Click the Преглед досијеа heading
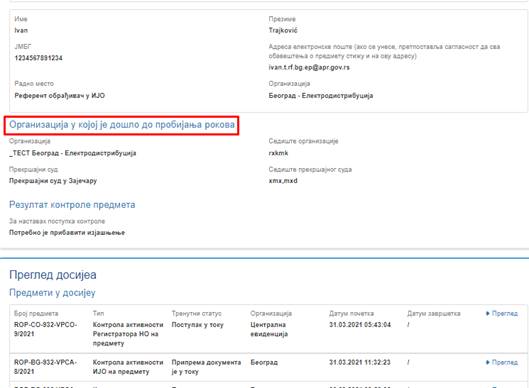This screenshot has width=529, height=388. (53, 275)
